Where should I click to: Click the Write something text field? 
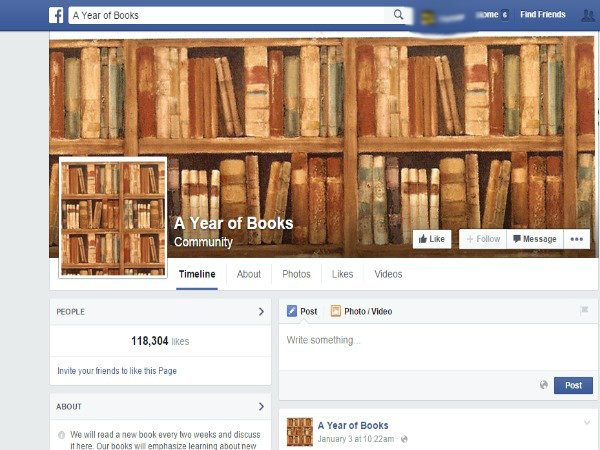tap(438, 347)
